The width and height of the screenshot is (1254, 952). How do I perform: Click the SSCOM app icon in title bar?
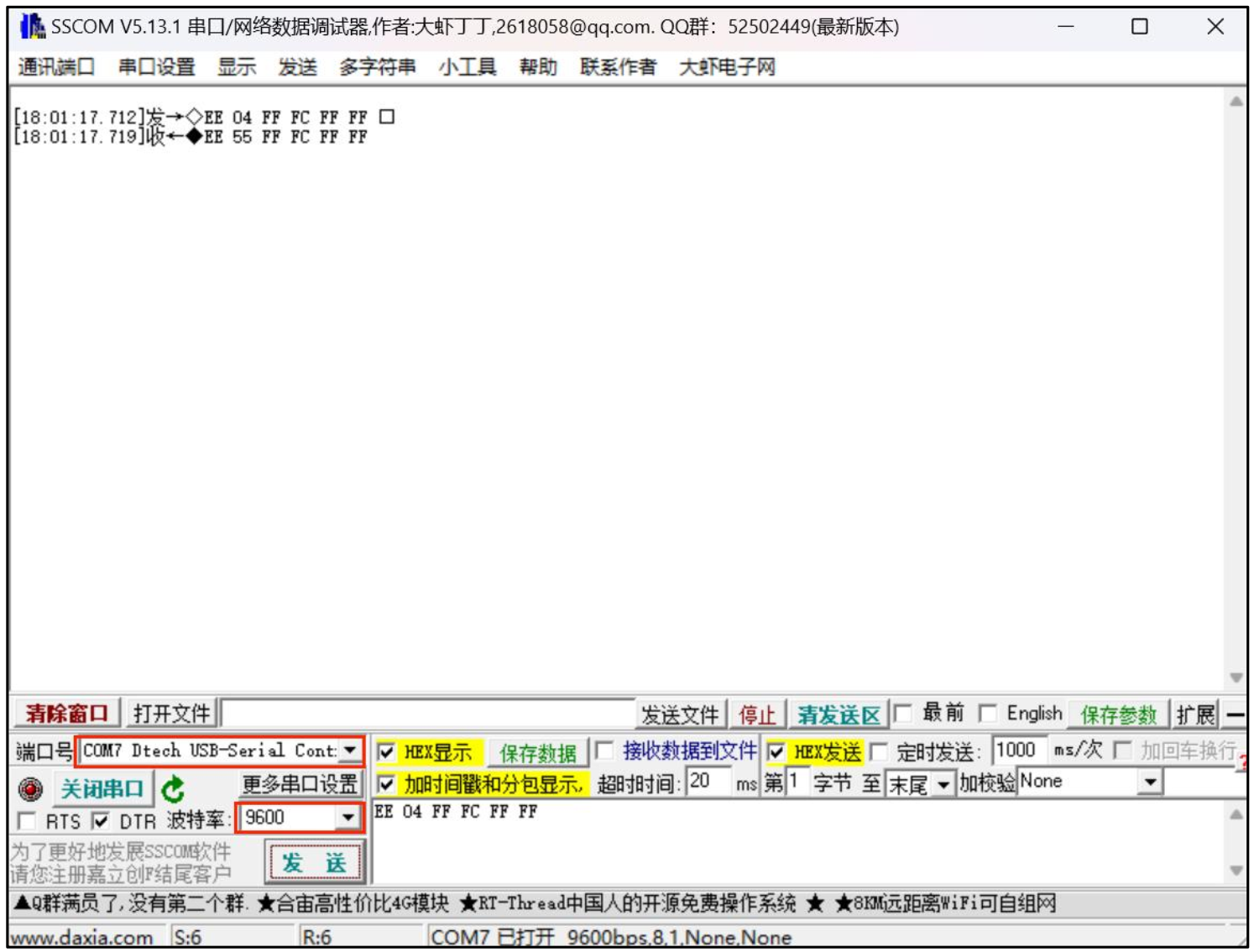[x=32, y=27]
